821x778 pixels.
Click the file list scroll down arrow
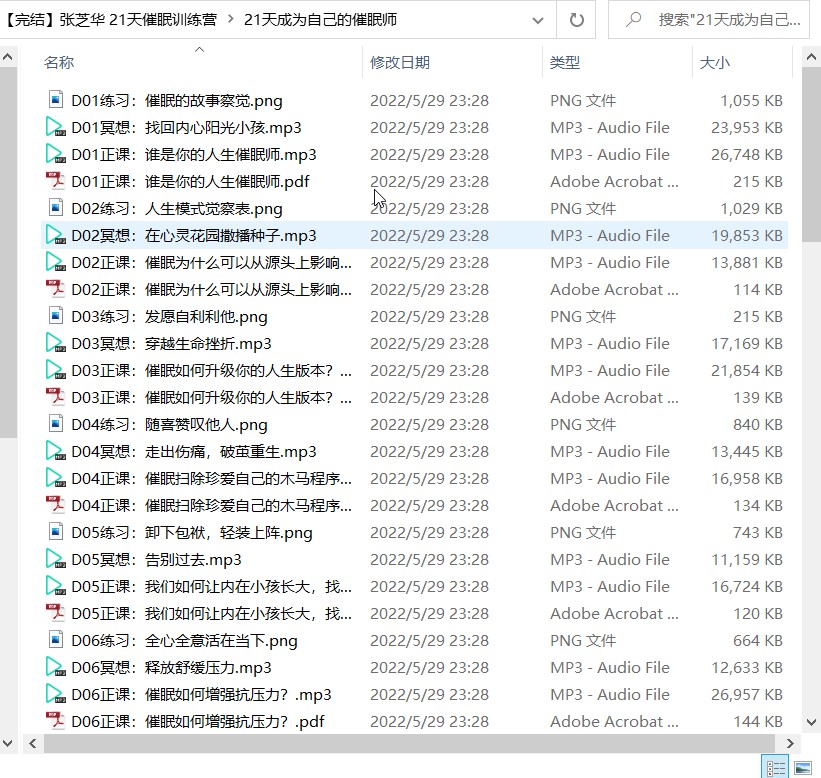coord(811,723)
